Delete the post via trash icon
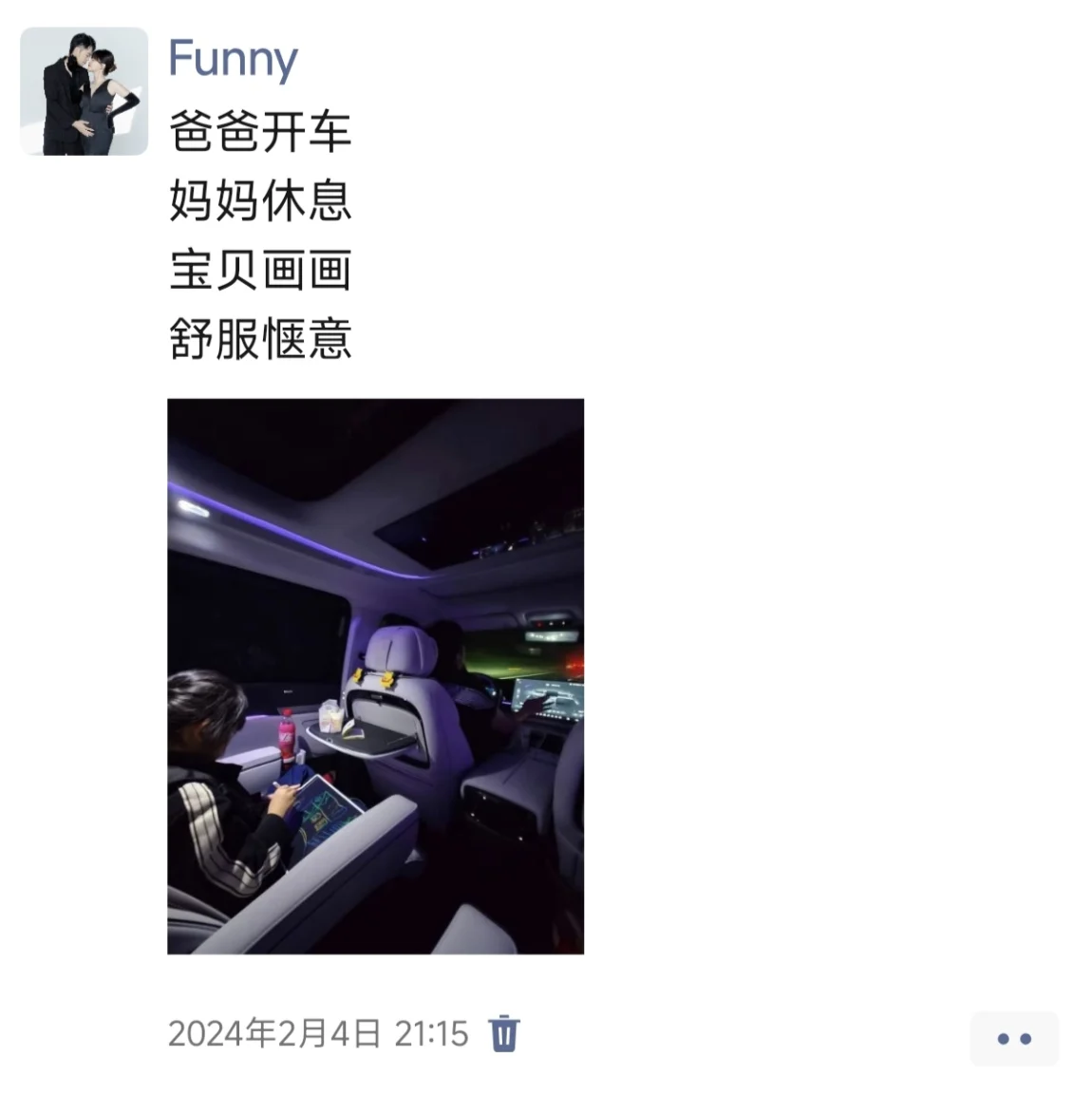 pos(504,1033)
